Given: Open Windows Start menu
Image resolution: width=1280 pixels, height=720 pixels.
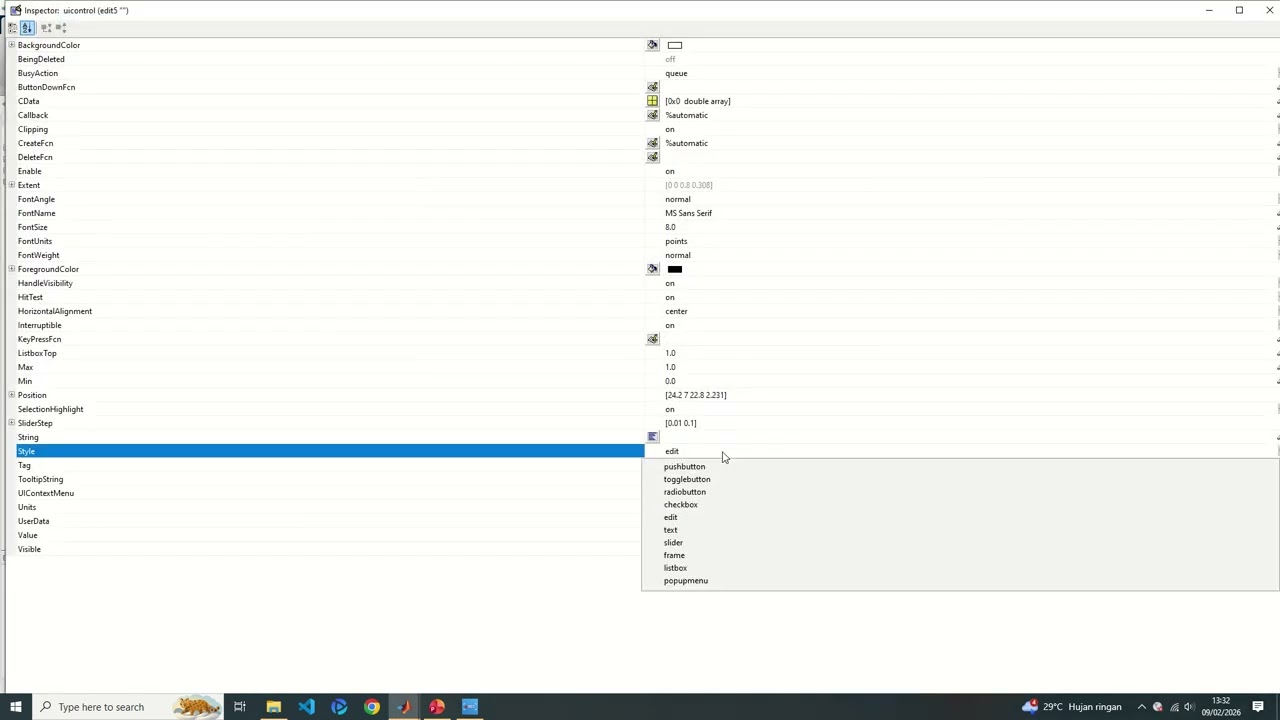Looking at the screenshot, I should (16, 707).
